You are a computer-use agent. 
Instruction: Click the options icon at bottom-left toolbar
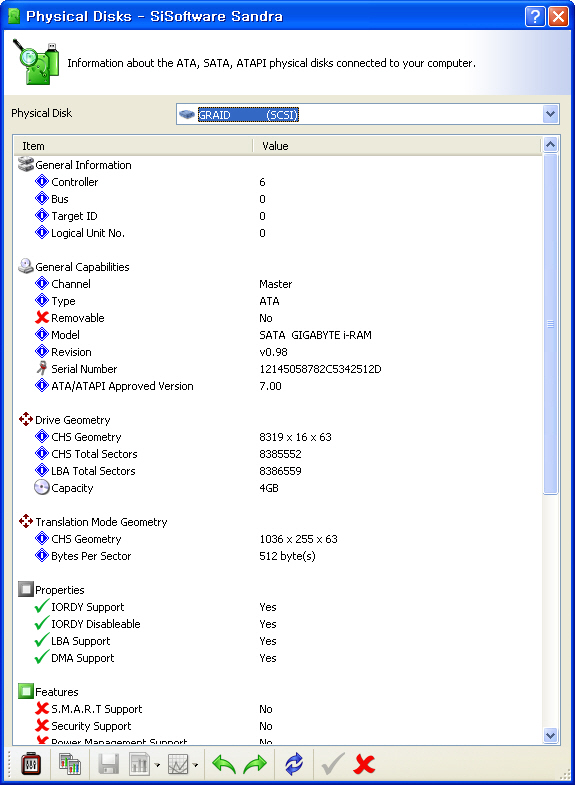31,764
